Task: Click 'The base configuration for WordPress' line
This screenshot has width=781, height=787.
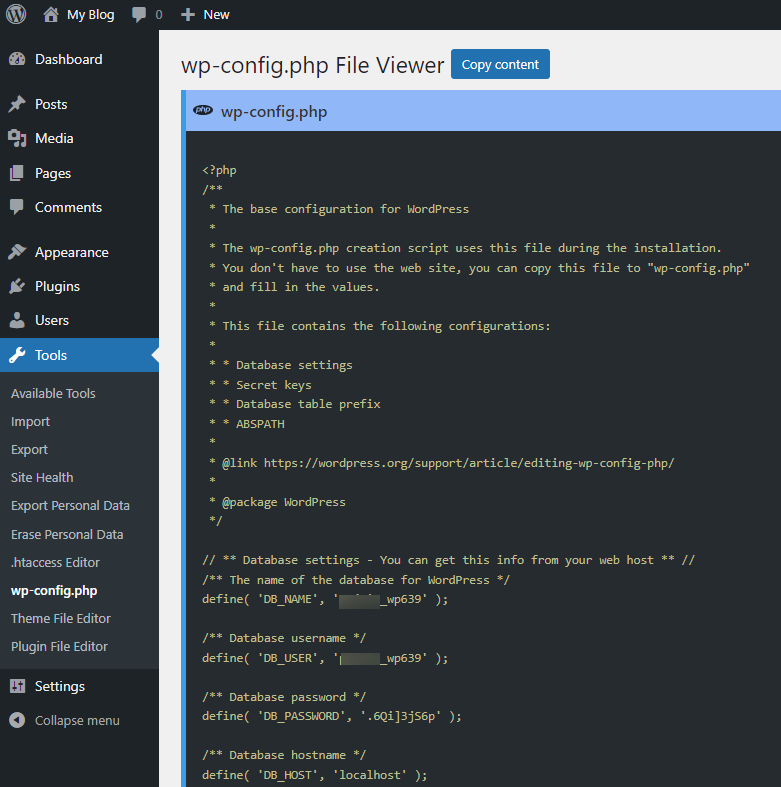Action: coord(339,209)
